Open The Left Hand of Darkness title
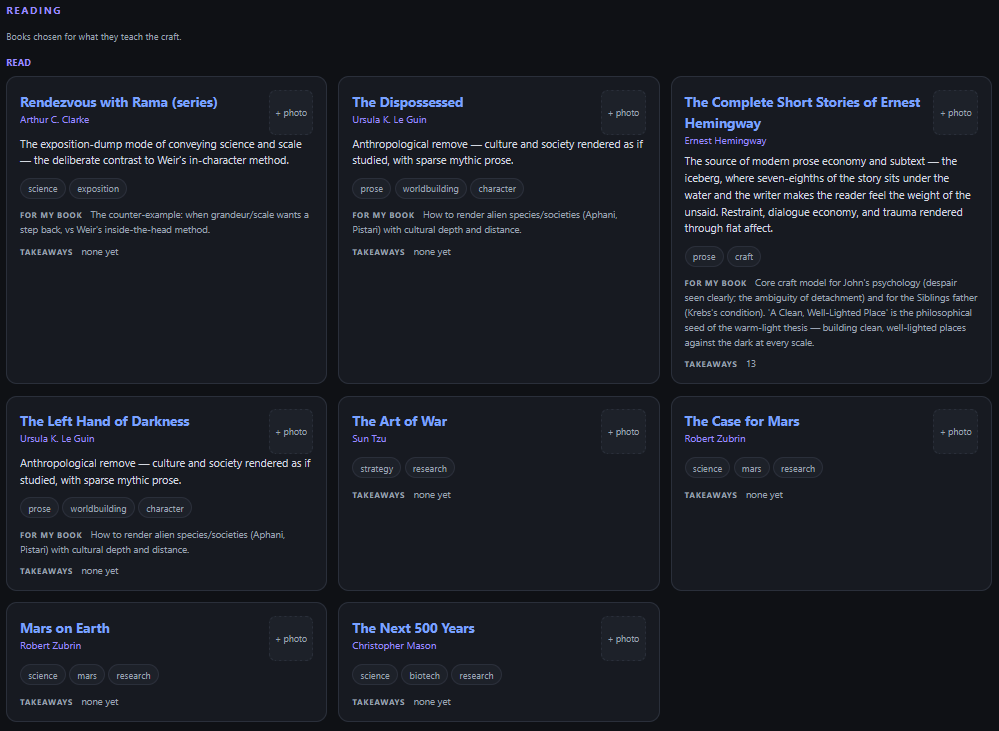The height and width of the screenshot is (731, 999). (104, 421)
